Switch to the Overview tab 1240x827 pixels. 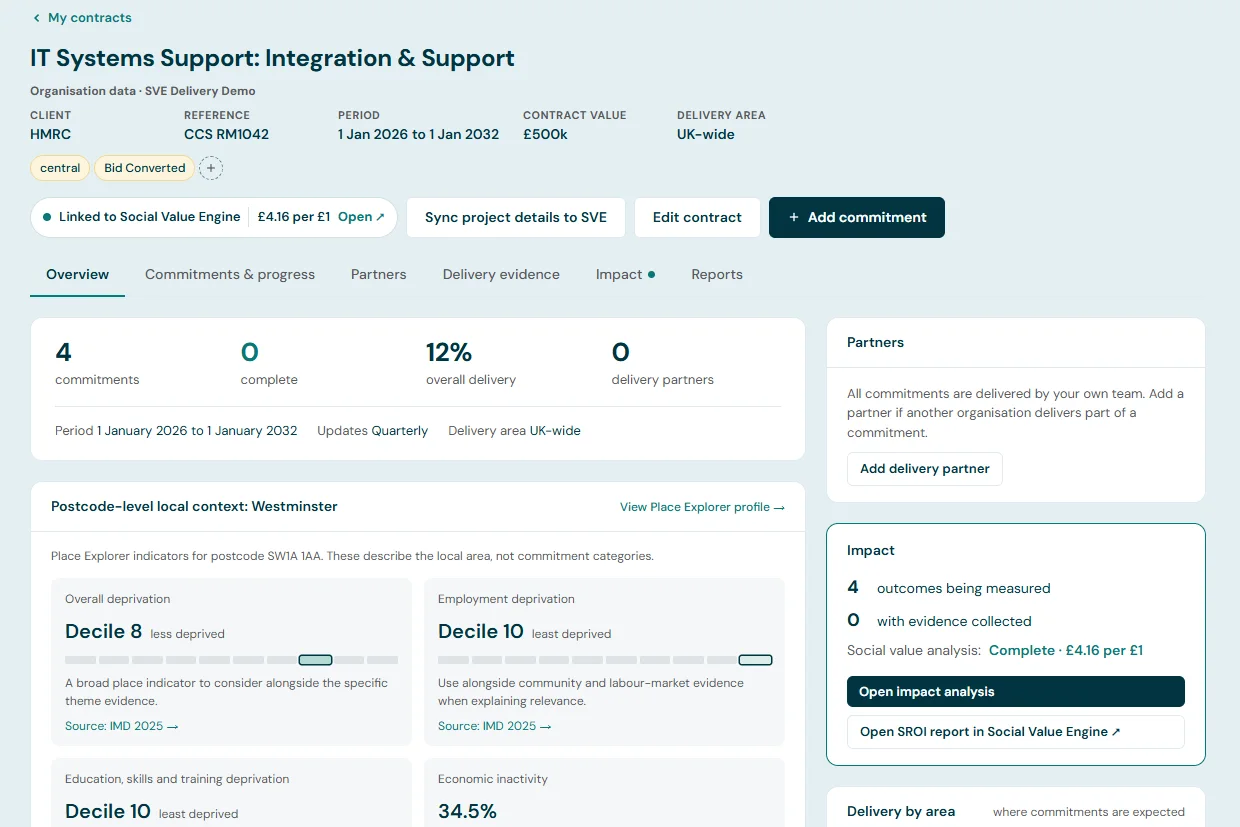pyautogui.click(x=77, y=274)
